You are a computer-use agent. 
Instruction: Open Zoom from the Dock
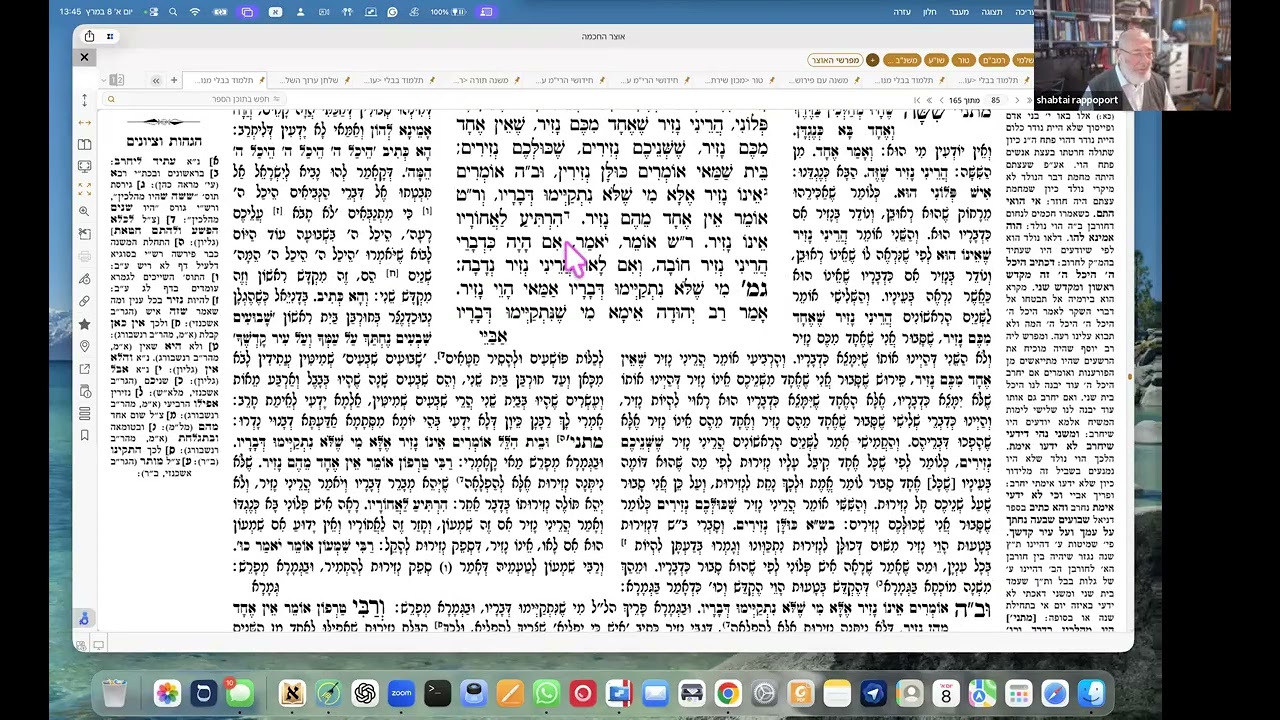coord(401,692)
